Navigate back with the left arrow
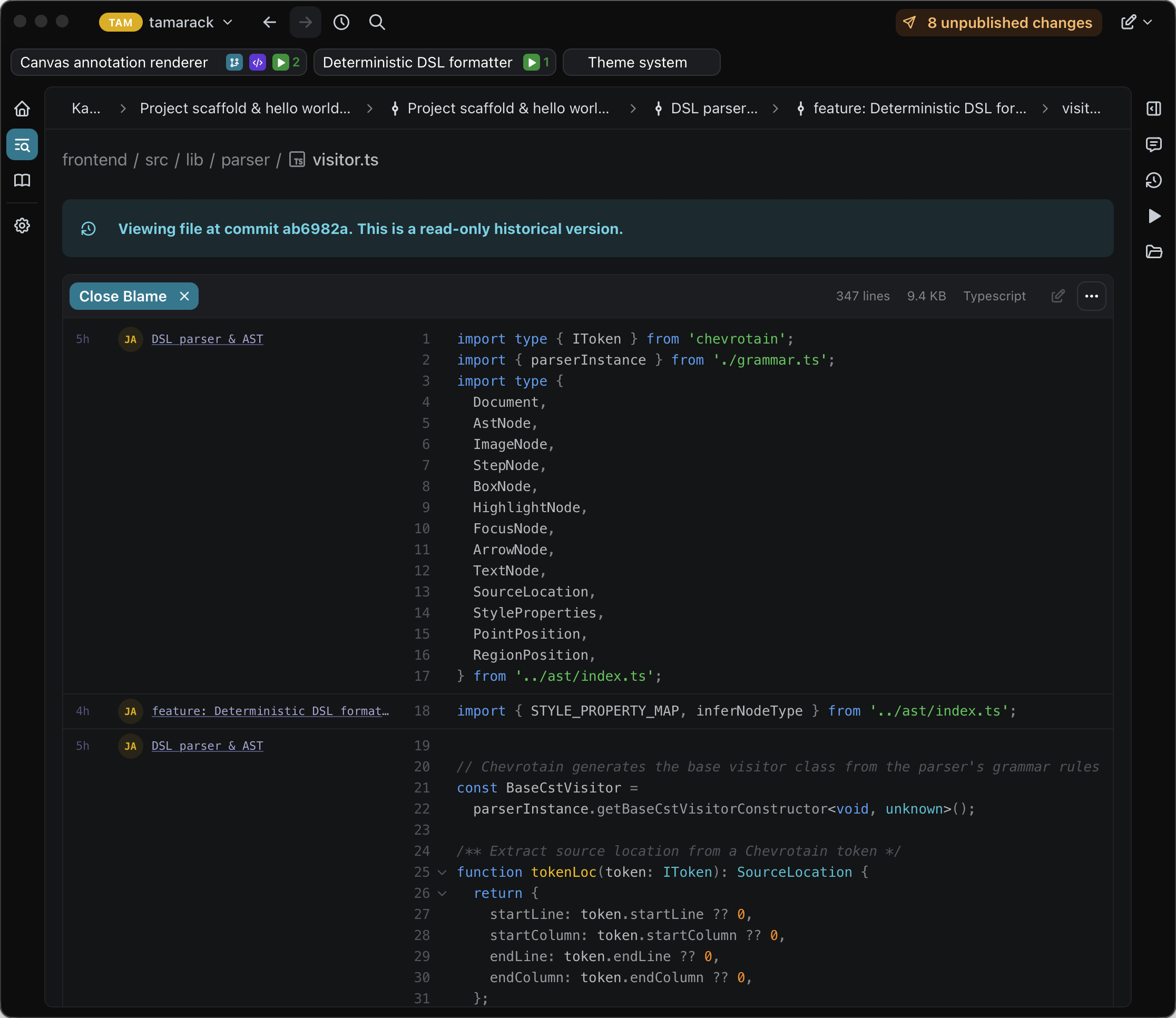The width and height of the screenshot is (1176, 1018). click(269, 22)
